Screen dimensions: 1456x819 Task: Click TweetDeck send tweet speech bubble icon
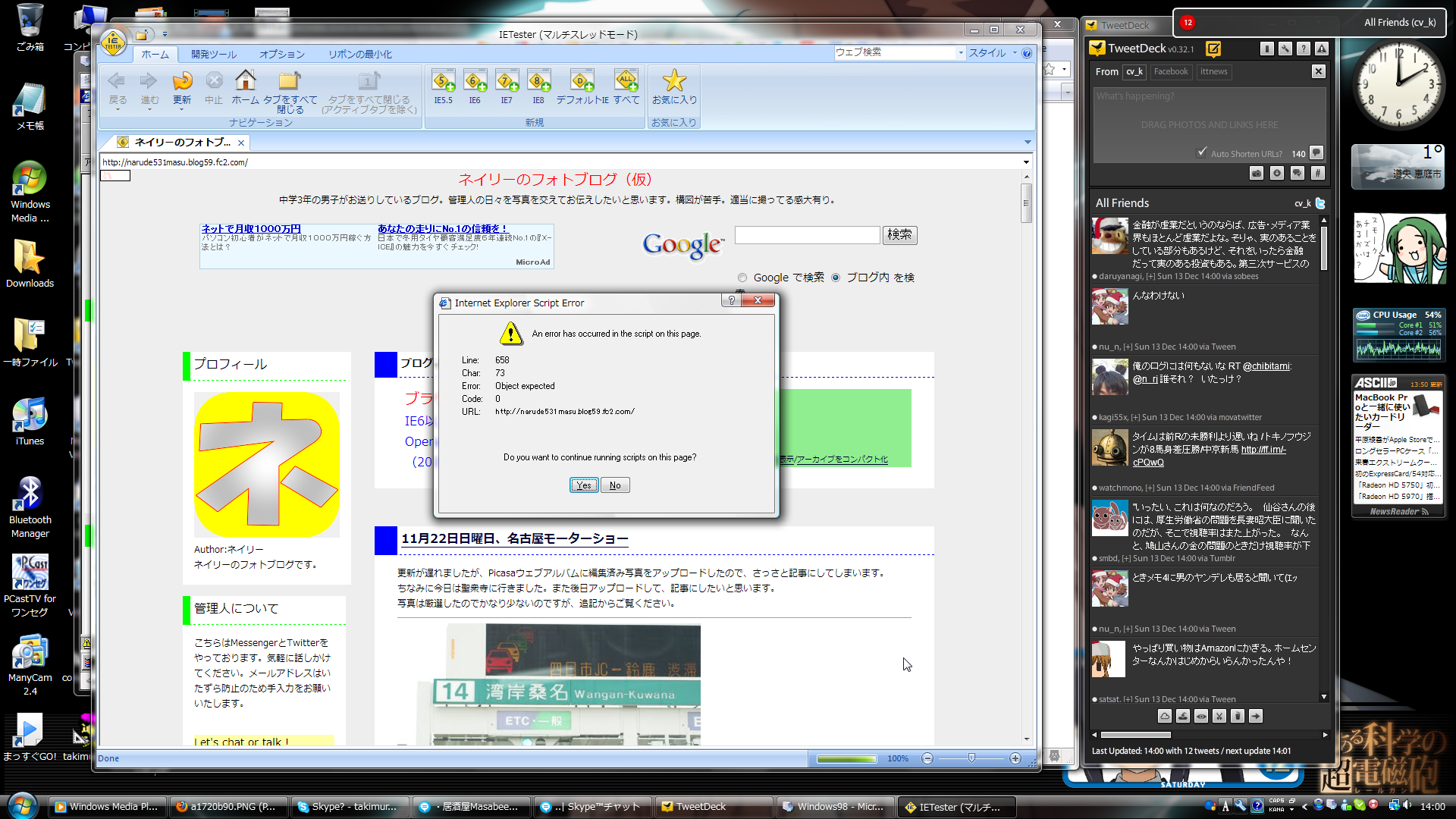(1316, 152)
